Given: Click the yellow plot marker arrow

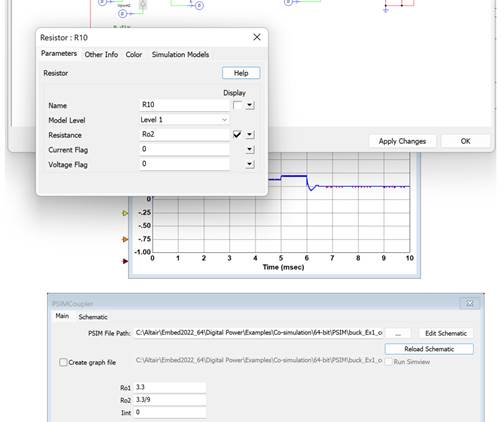Looking at the screenshot, I should pos(125,213).
